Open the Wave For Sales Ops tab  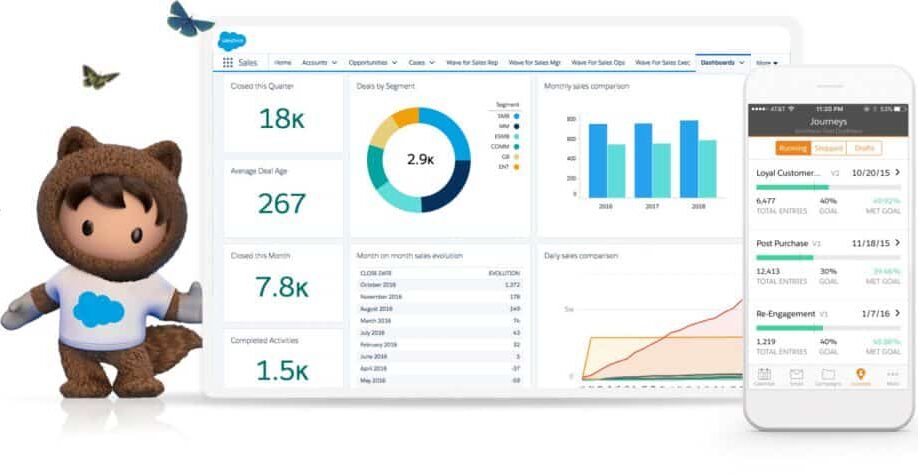point(598,63)
